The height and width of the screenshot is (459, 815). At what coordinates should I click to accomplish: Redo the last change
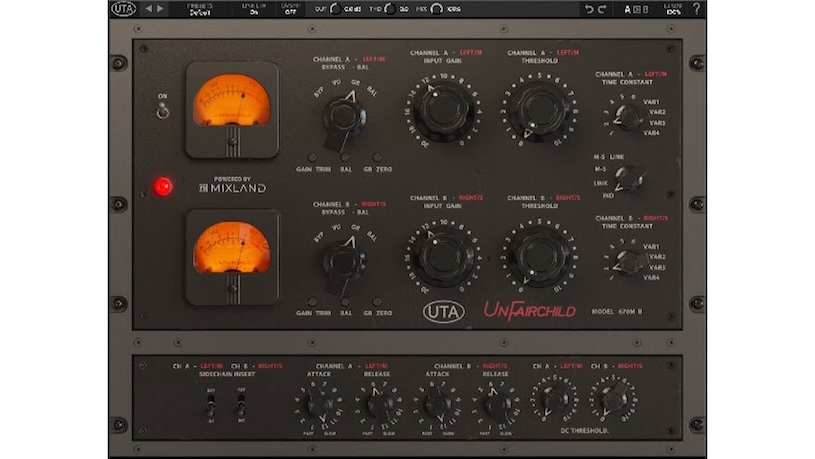coord(602,9)
